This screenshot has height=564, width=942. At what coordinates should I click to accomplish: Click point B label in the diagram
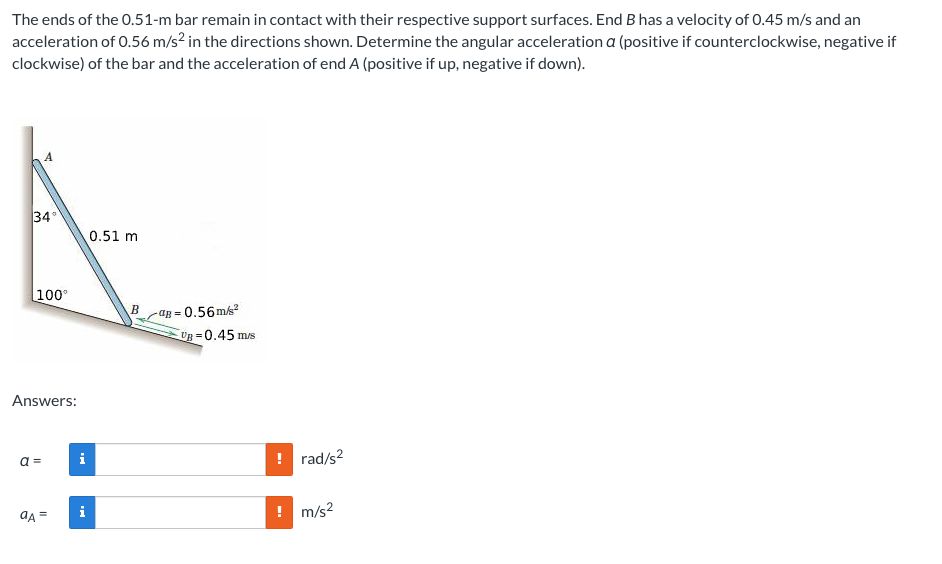pos(134,308)
